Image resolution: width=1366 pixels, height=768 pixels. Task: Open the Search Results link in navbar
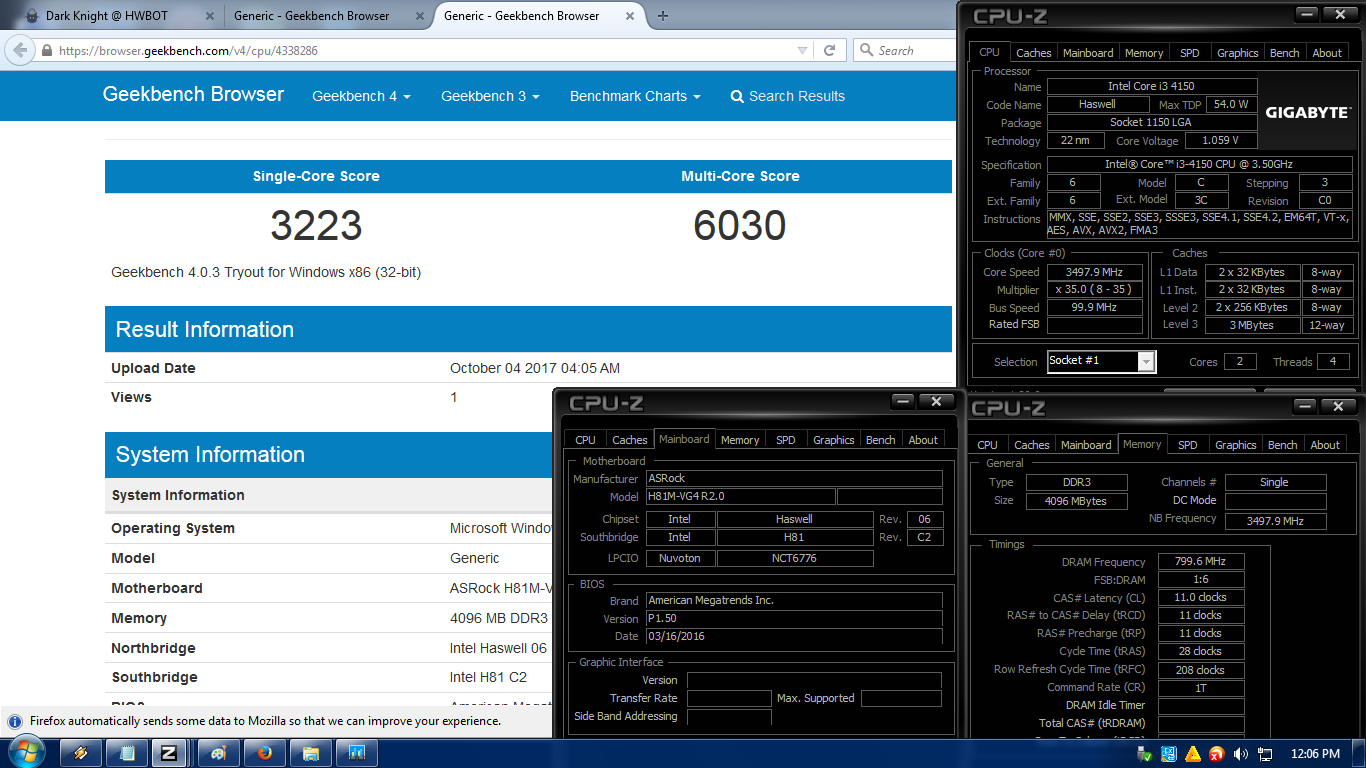788,96
